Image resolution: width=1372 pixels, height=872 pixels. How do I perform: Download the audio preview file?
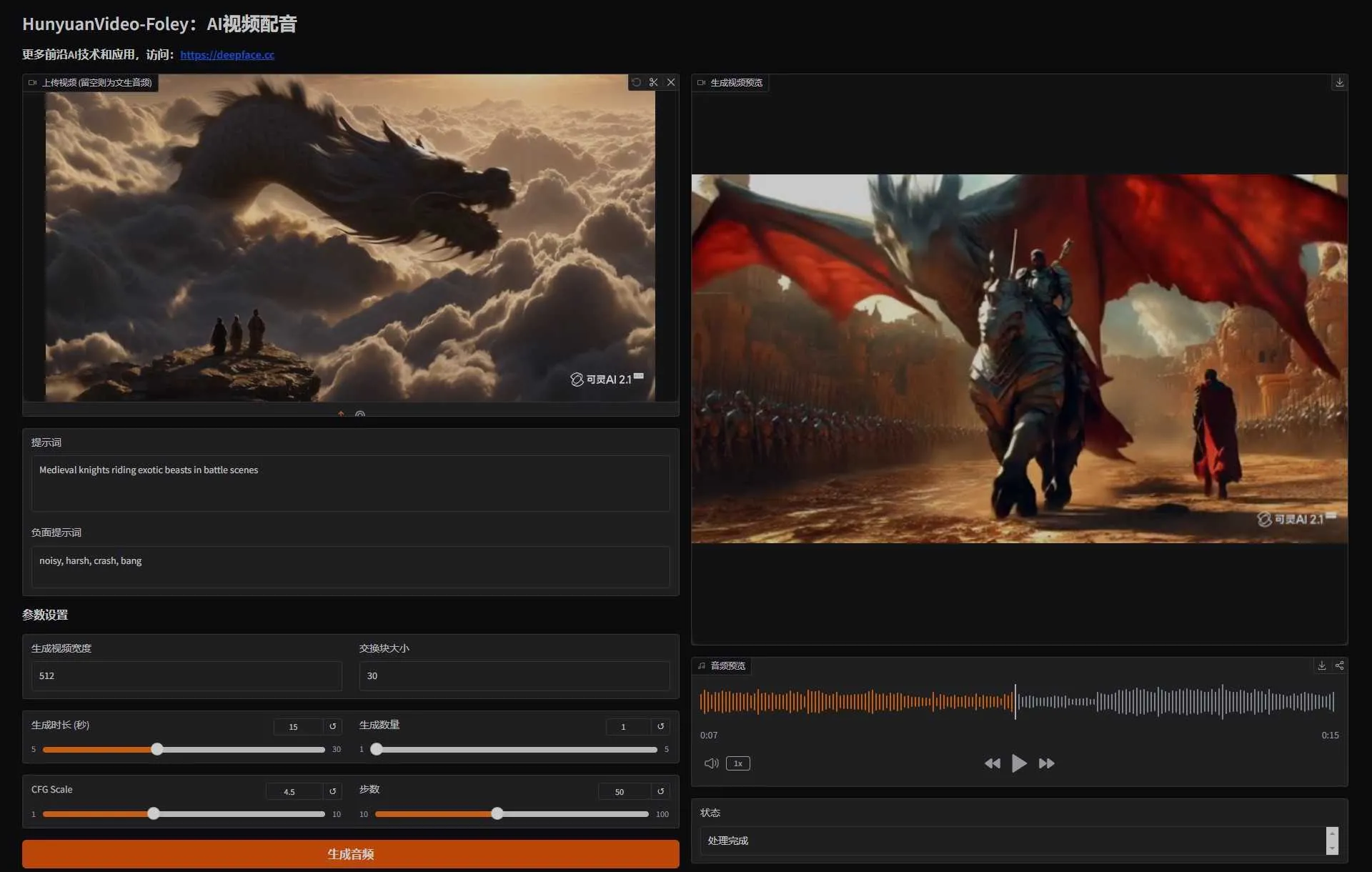(x=1322, y=665)
